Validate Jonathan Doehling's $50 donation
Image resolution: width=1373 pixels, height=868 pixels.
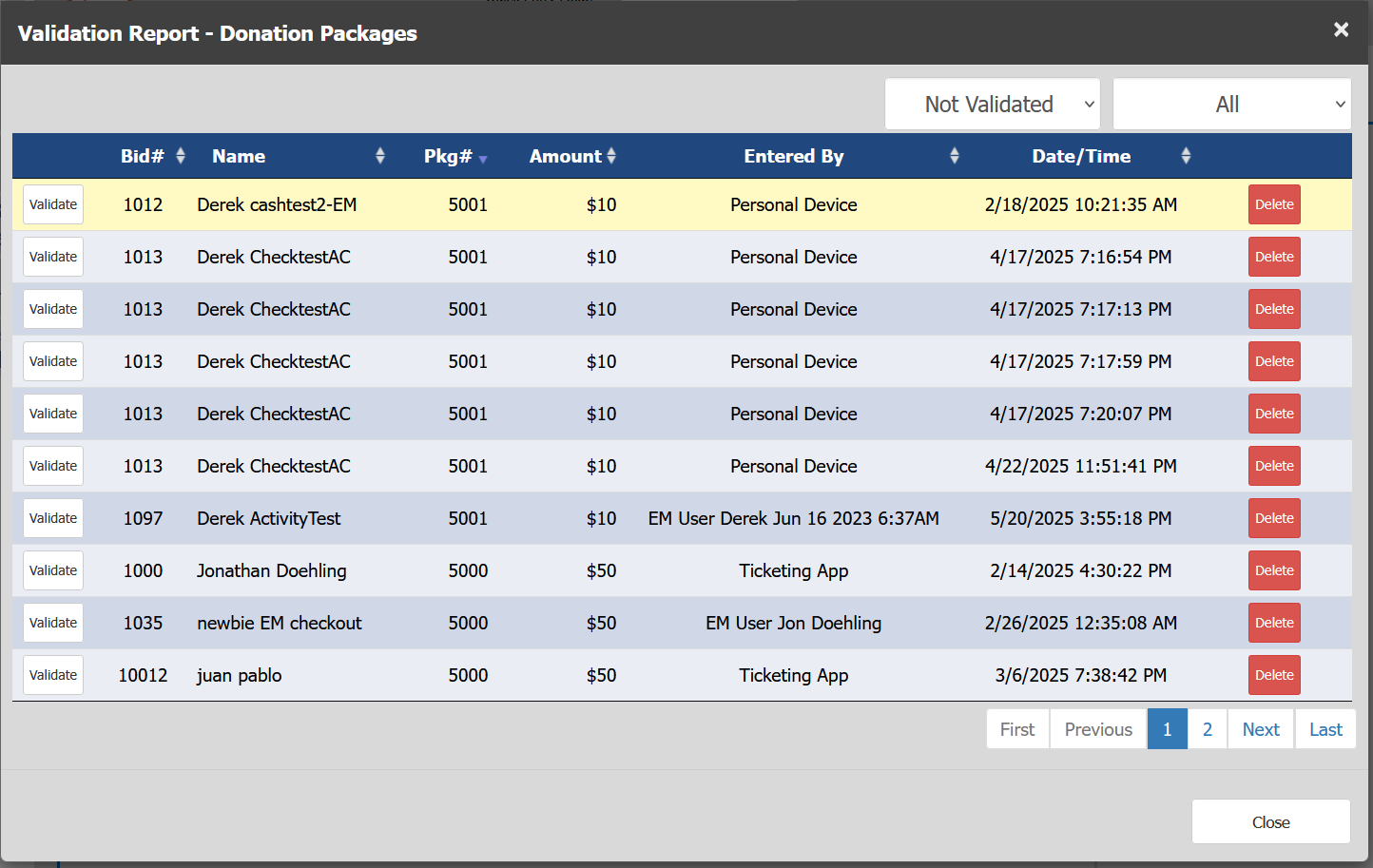pyautogui.click(x=53, y=570)
